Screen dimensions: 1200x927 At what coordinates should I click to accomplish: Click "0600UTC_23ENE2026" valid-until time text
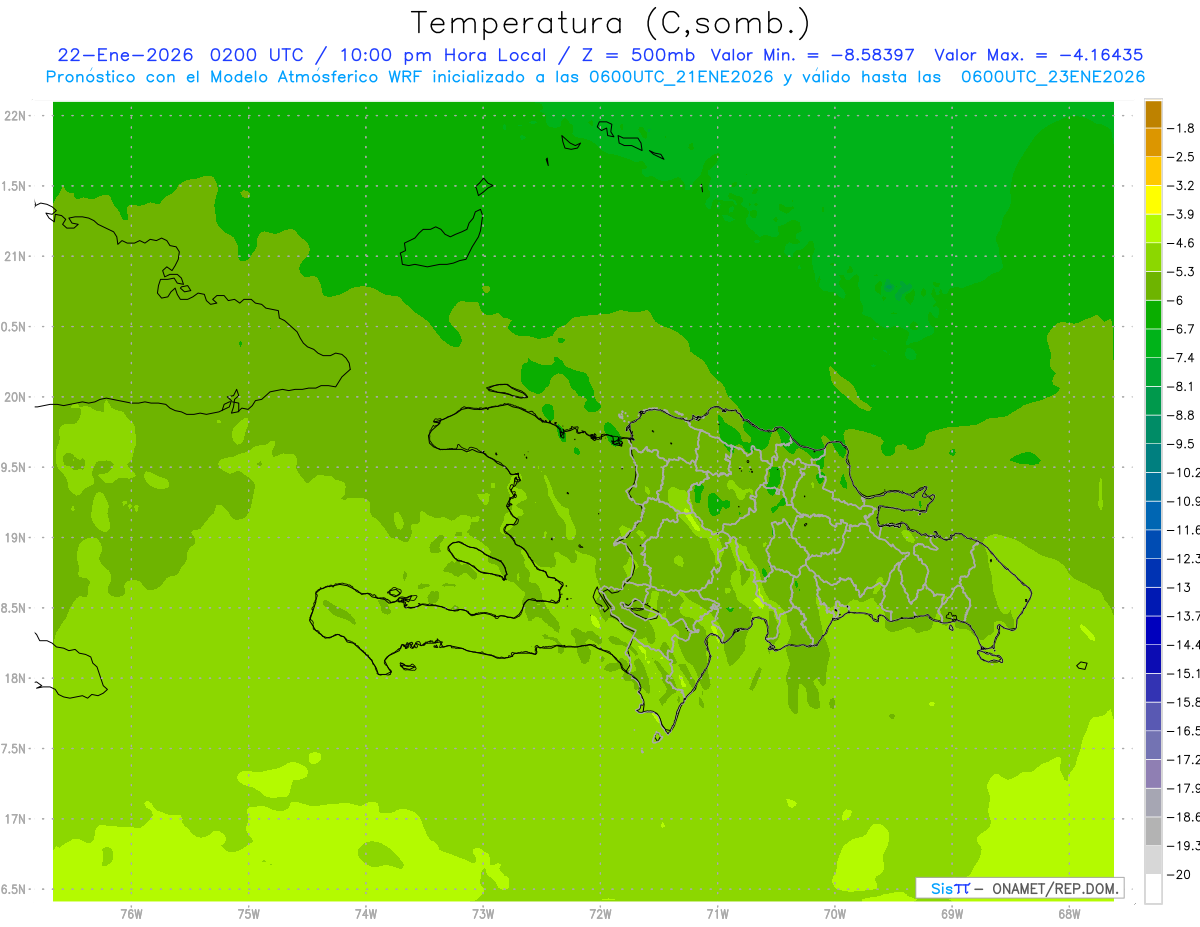1053,77
